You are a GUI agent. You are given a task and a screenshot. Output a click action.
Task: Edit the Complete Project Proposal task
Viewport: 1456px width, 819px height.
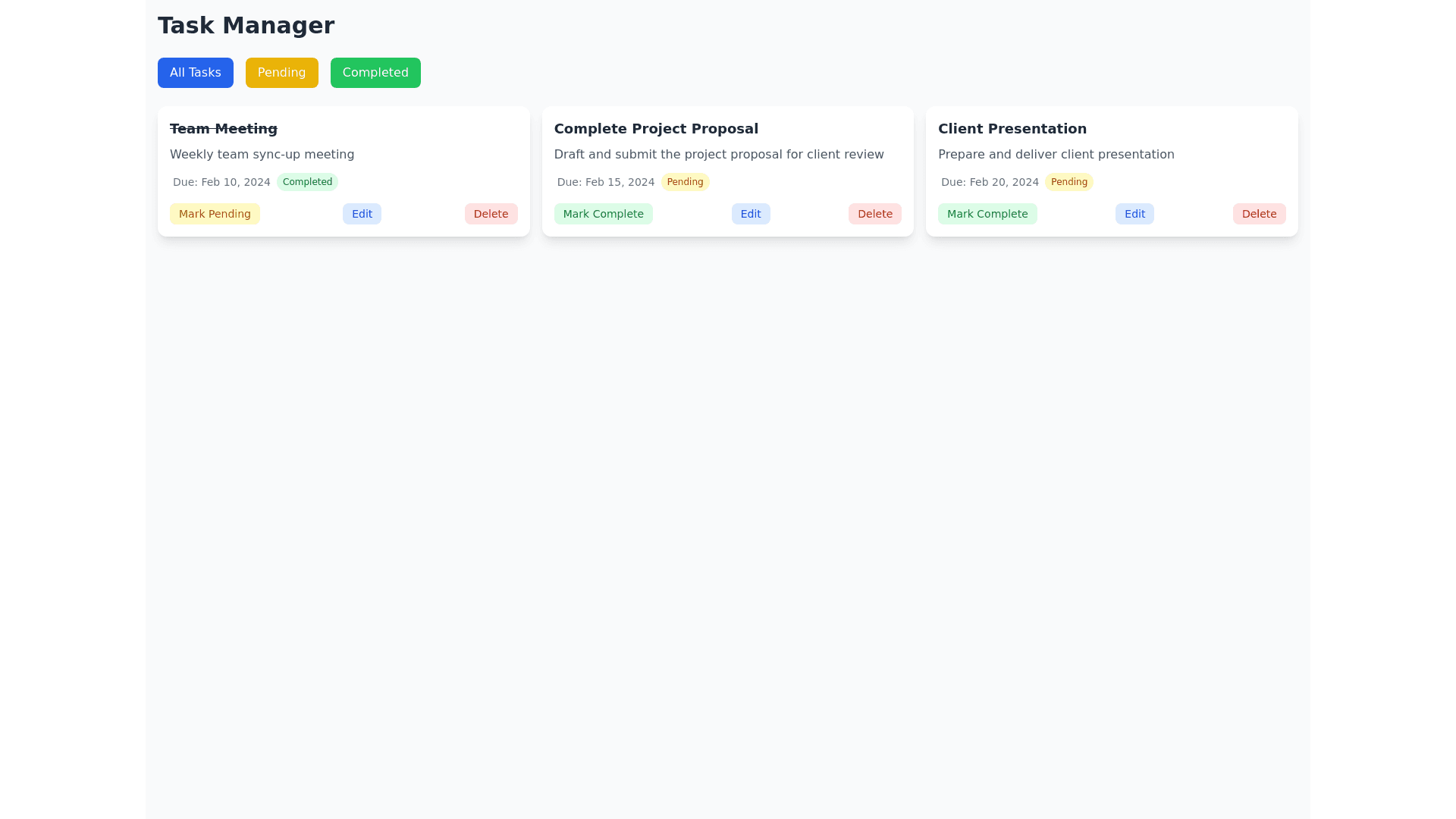[750, 214]
